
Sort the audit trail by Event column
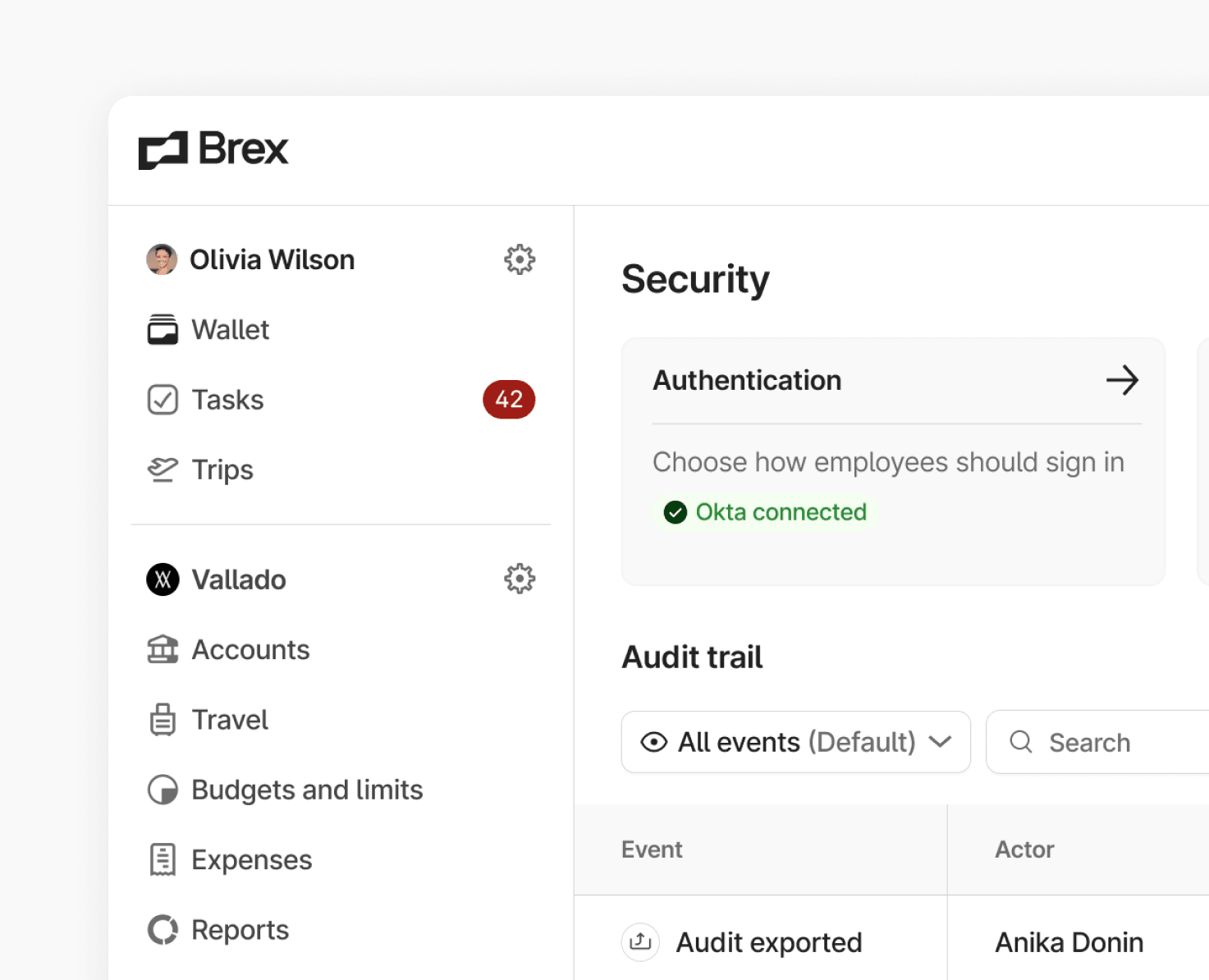pyautogui.click(x=652, y=849)
